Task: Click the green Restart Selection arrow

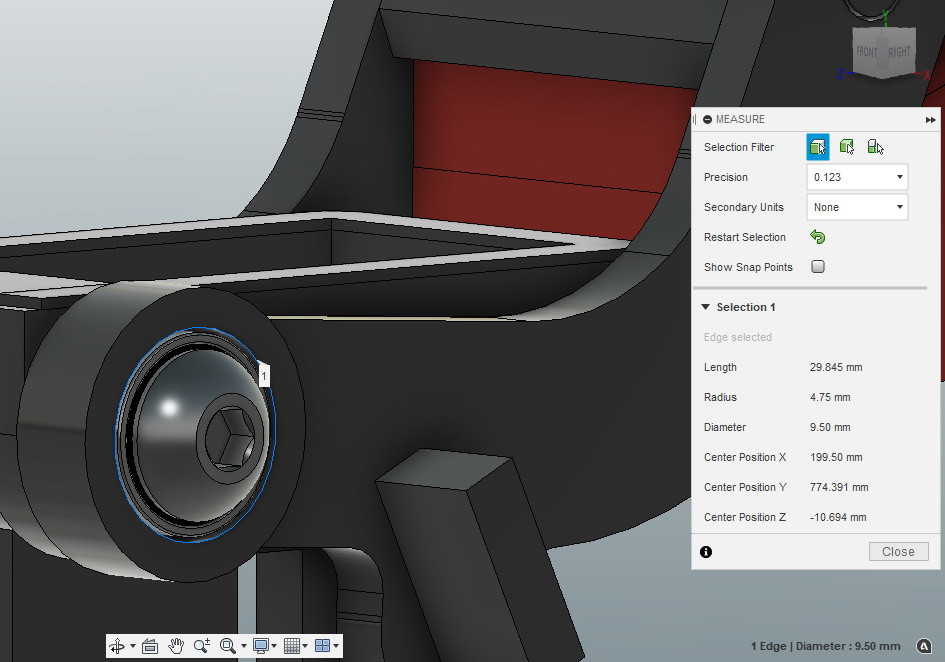Action: pyautogui.click(x=817, y=237)
